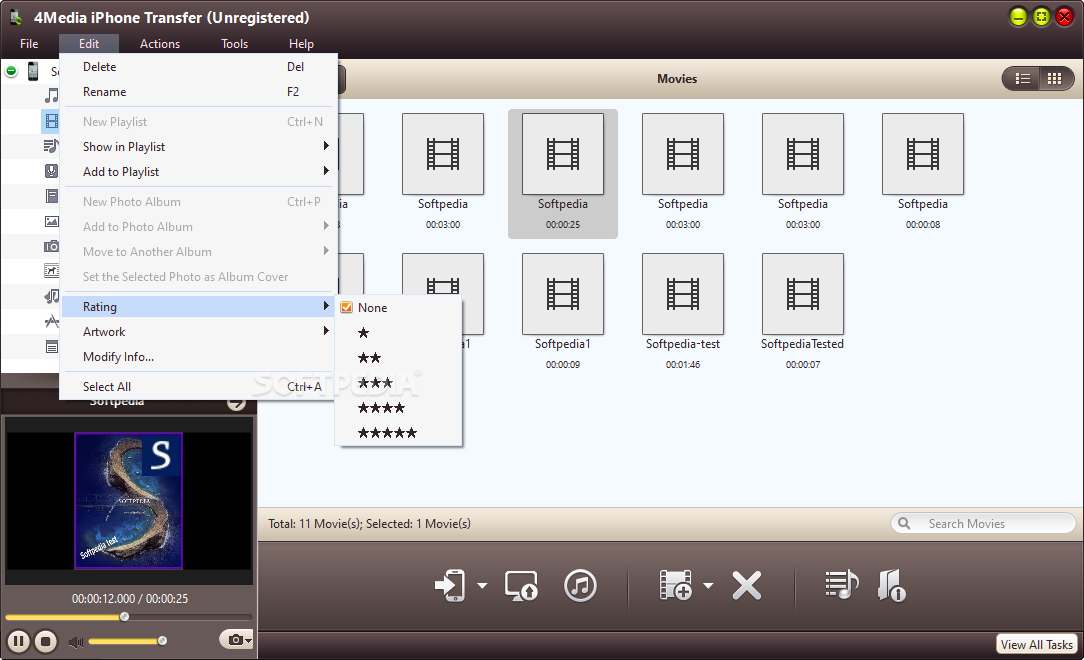Open dropdown arrow beside phone transfer icon
The height and width of the screenshot is (660, 1084).
(482, 586)
